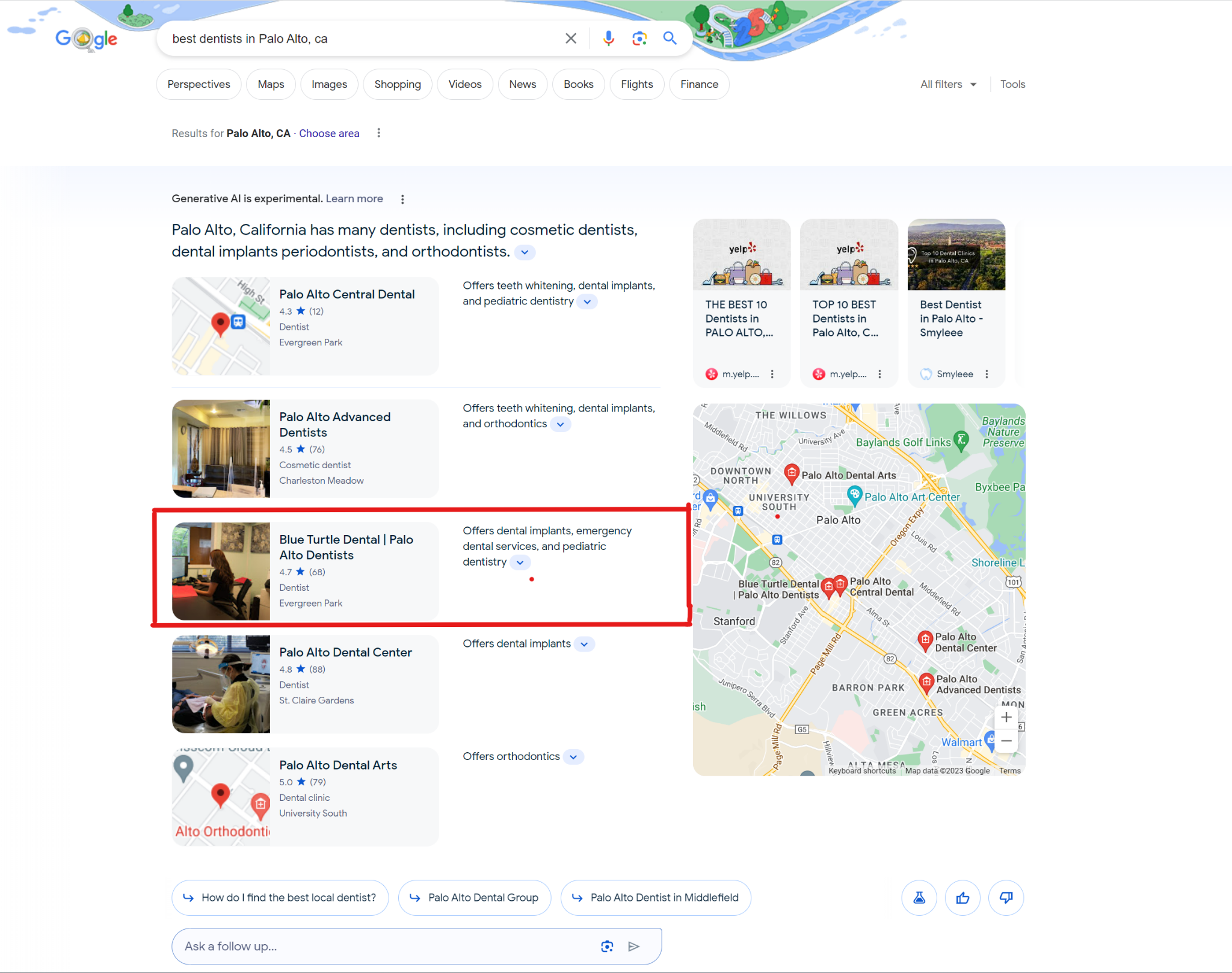This screenshot has width=1232, height=973.
Task: Expand Palo Alto Advanced Dentists offers
Action: click(x=560, y=424)
